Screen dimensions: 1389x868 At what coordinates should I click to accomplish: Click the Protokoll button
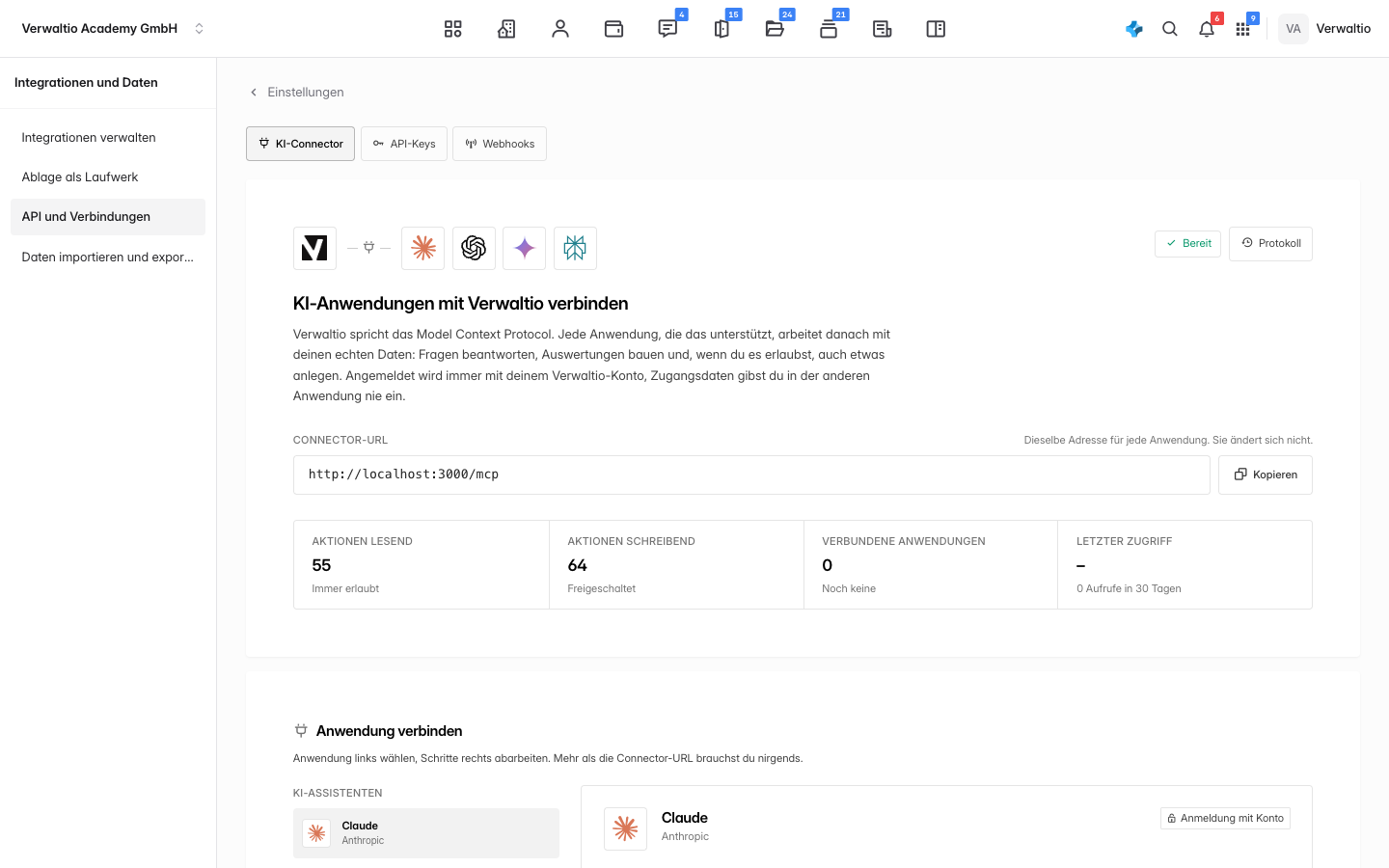1270,243
